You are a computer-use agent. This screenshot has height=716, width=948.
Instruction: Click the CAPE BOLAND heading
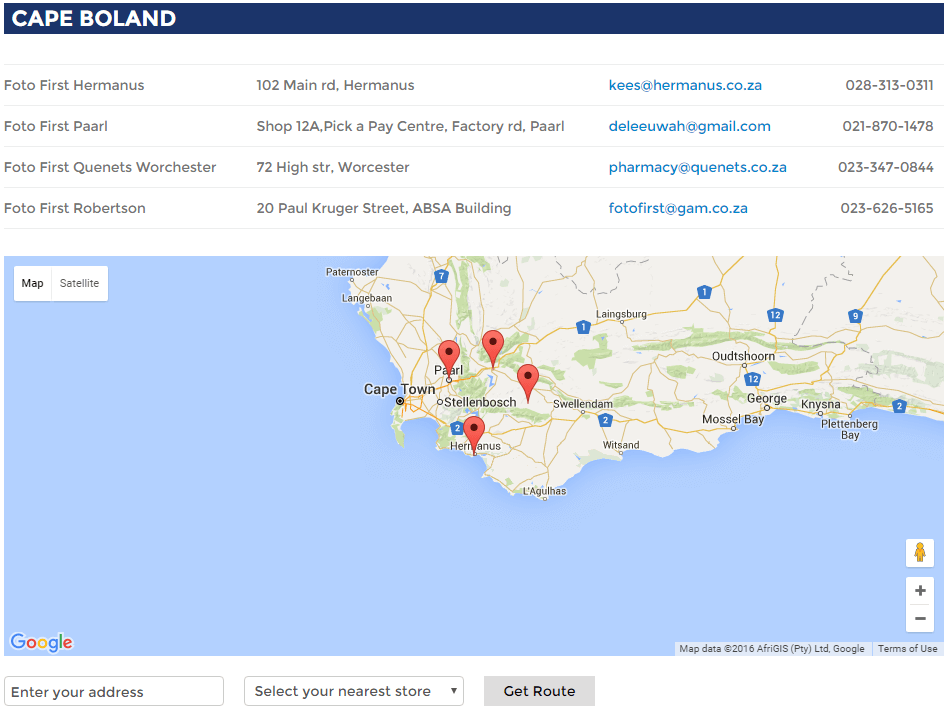[x=94, y=18]
